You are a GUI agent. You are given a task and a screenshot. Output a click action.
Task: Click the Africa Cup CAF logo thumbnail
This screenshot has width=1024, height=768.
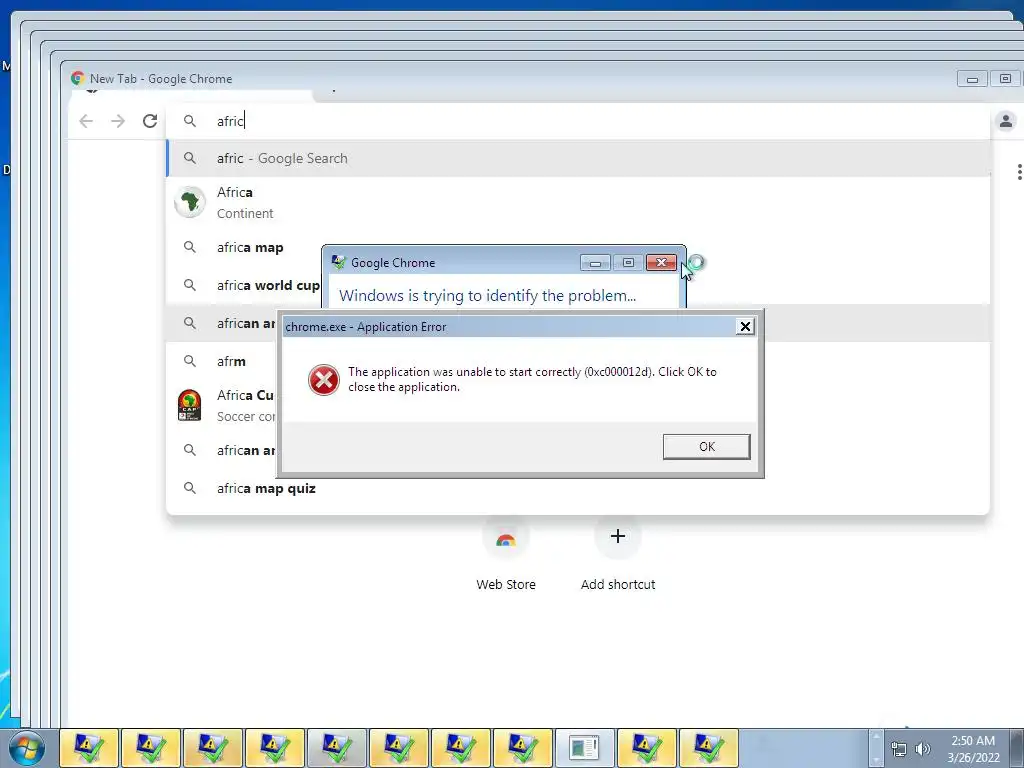pos(189,405)
